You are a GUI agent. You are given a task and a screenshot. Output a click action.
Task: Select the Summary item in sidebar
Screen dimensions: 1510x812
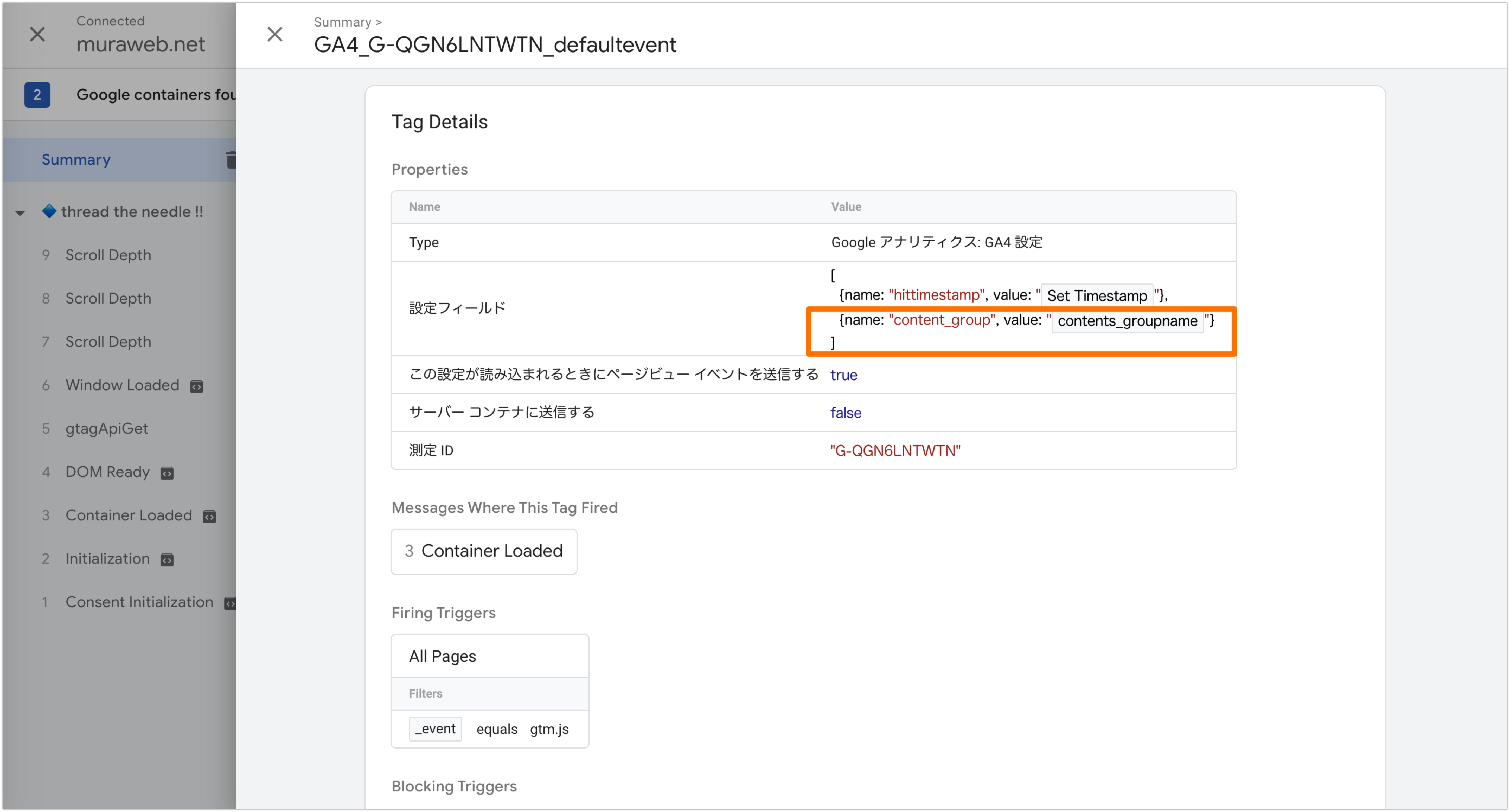coord(119,159)
